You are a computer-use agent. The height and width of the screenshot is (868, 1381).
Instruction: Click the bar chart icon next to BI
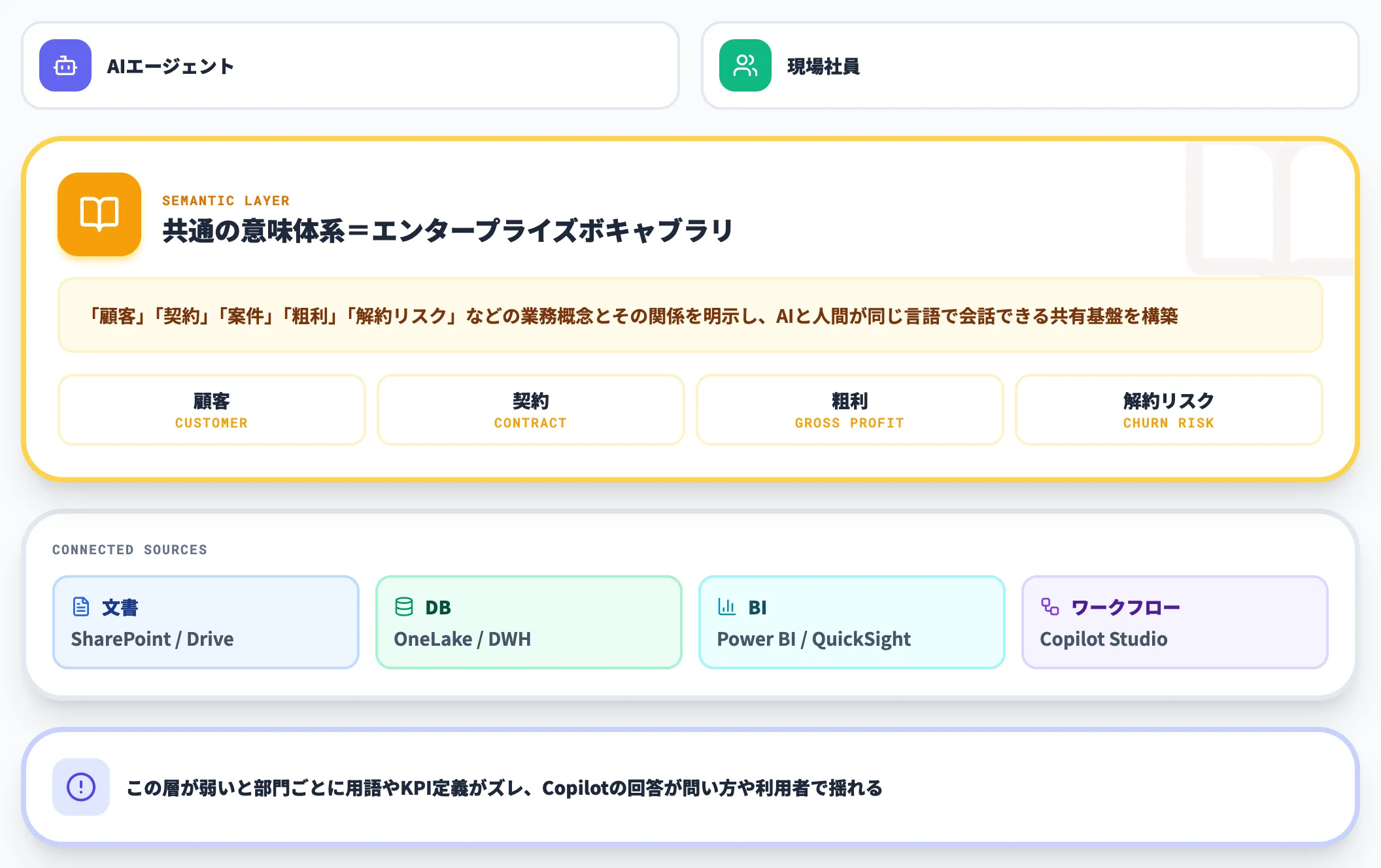[x=727, y=607]
